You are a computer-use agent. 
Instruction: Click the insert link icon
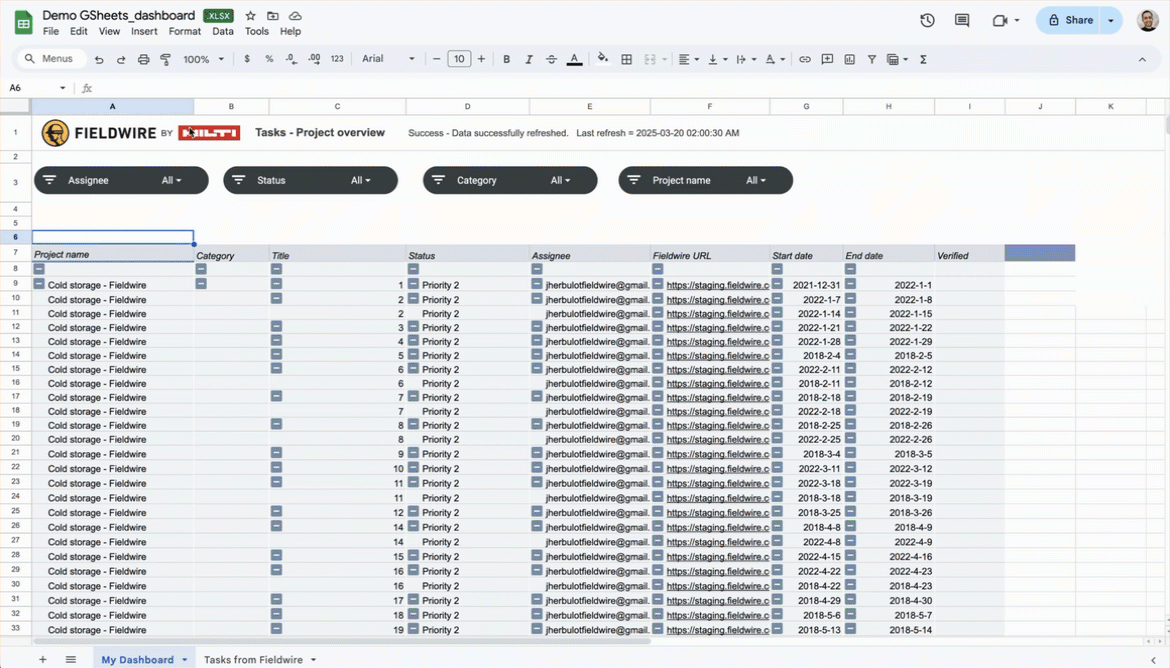pos(805,60)
